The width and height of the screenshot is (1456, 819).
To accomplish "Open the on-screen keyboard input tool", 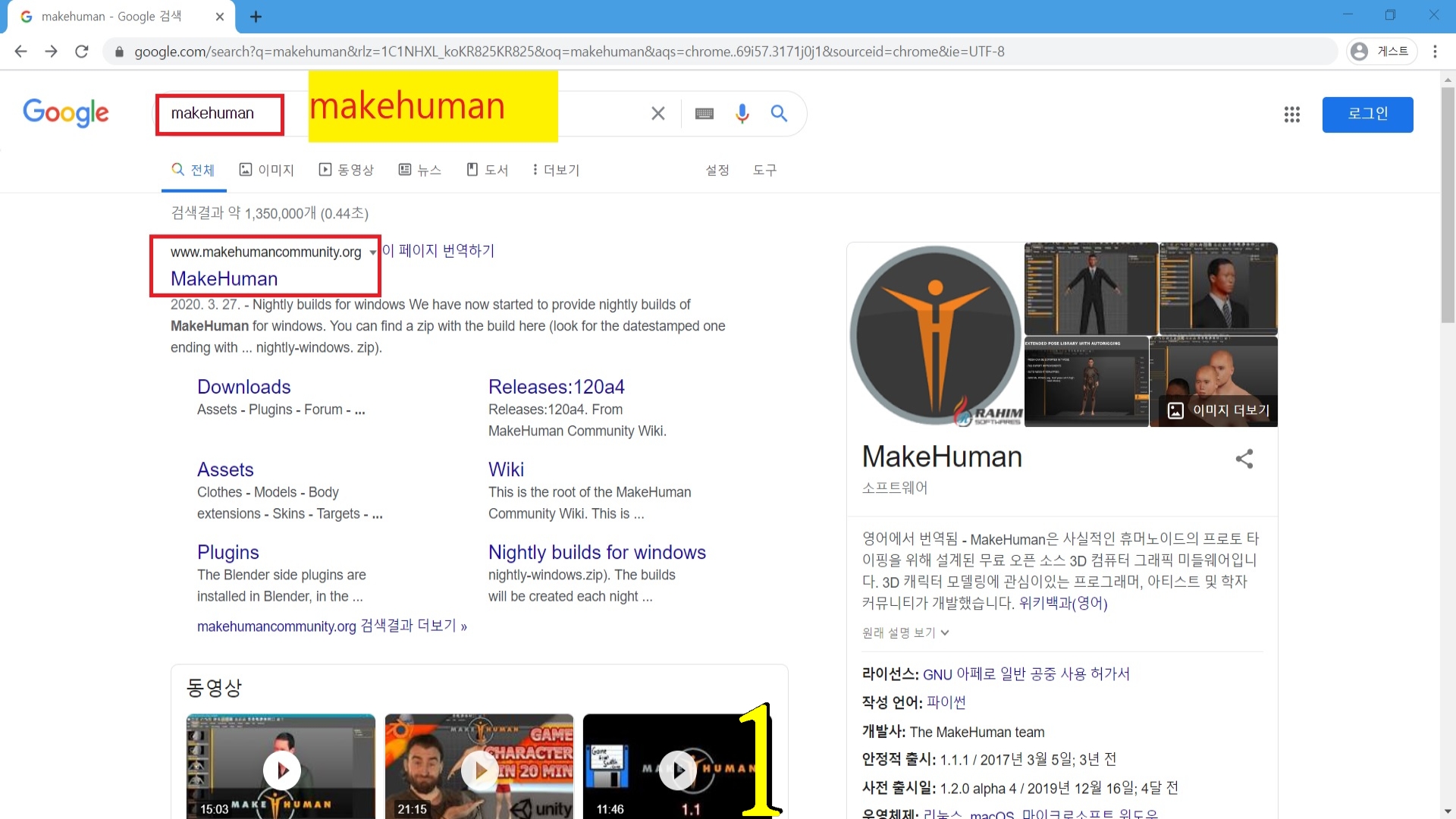I will (x=704, y=114).
